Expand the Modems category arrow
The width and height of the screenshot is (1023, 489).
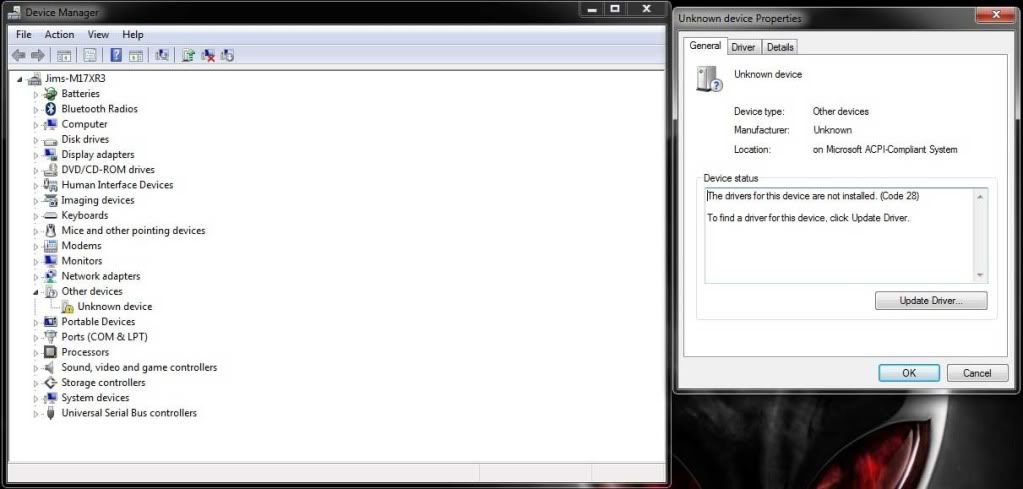[x=36, y=246]
